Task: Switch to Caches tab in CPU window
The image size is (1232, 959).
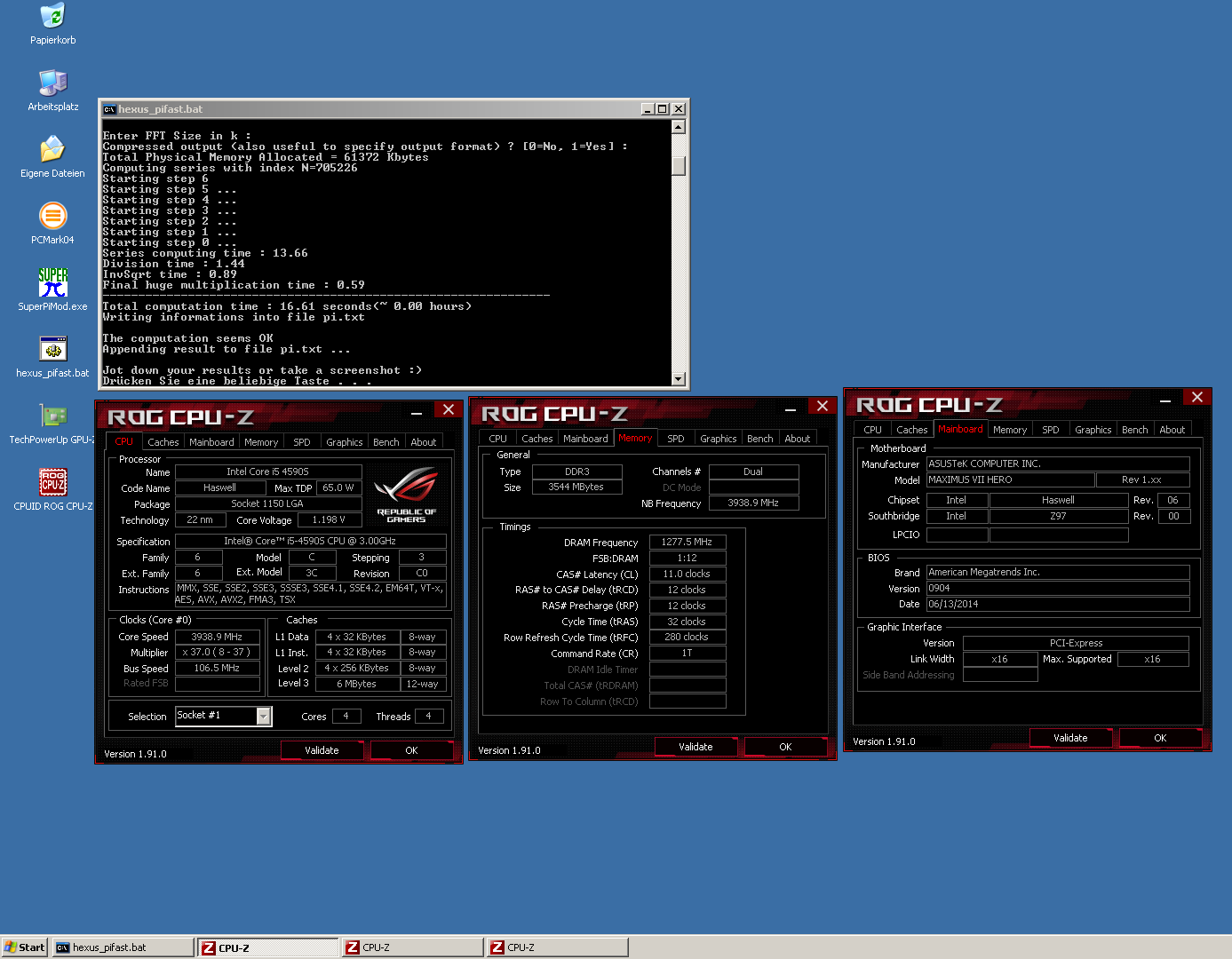Action: click(163, 442)
